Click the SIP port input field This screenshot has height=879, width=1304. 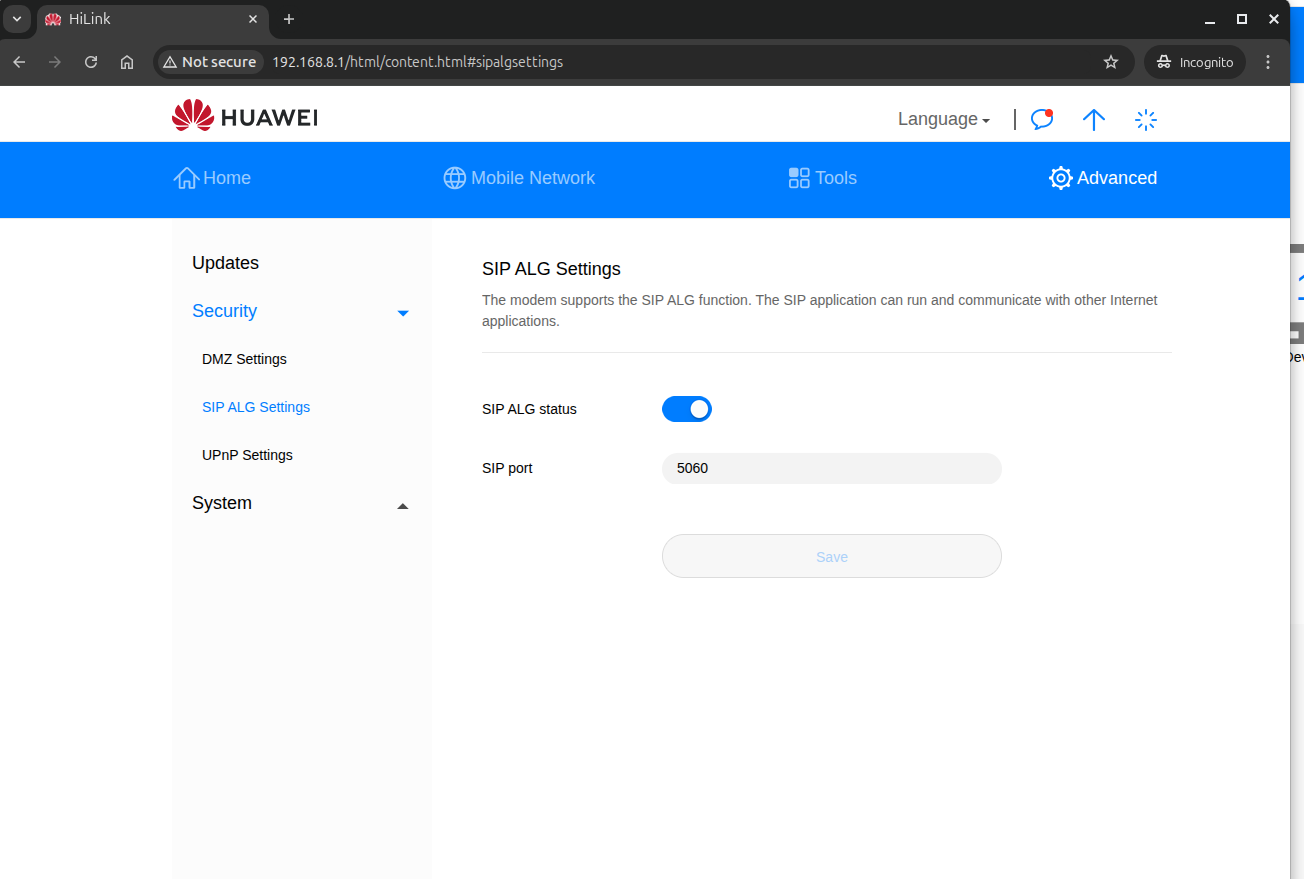tap(831, 468)
